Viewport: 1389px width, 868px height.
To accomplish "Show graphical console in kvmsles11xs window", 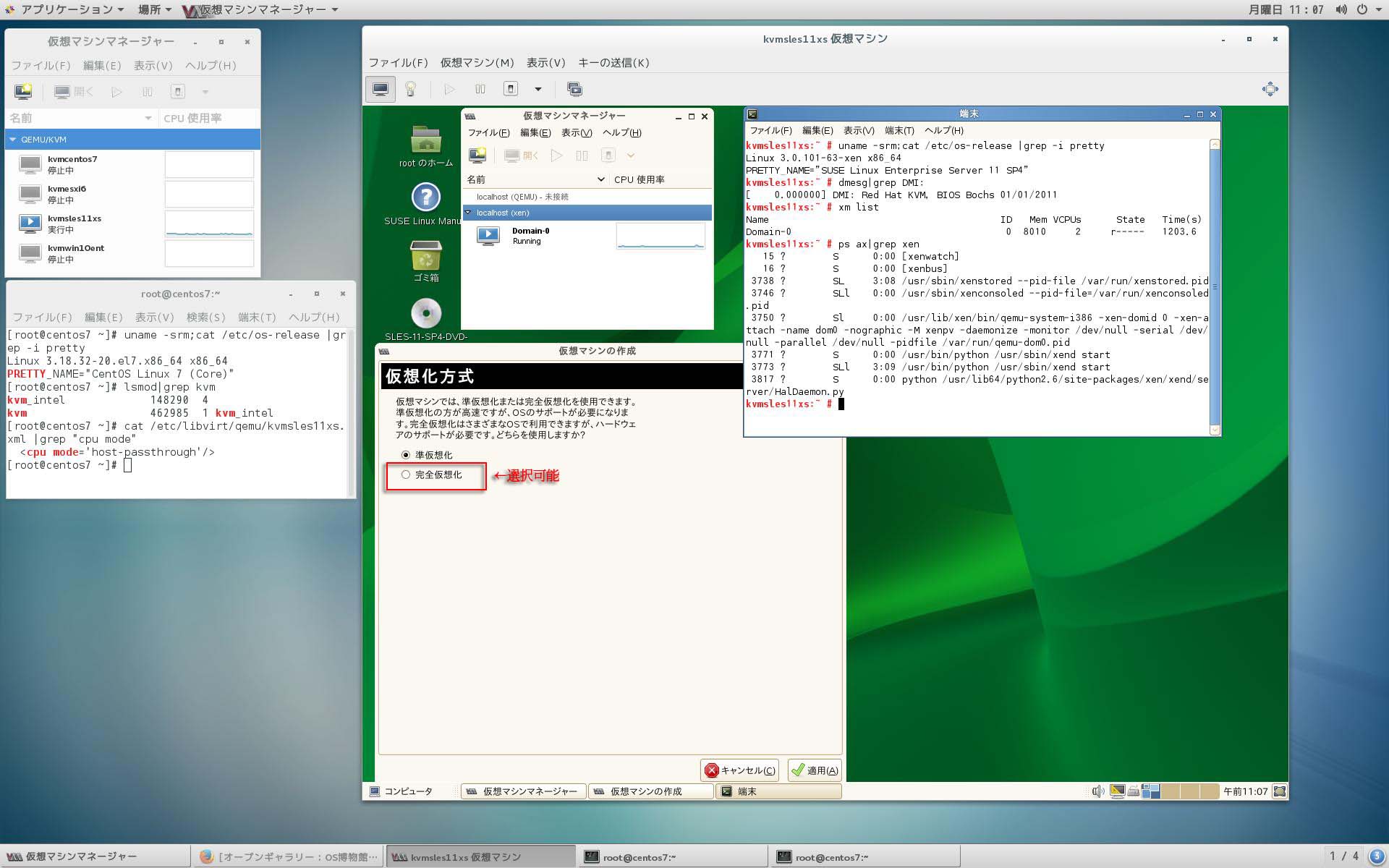I will point(381,89).
